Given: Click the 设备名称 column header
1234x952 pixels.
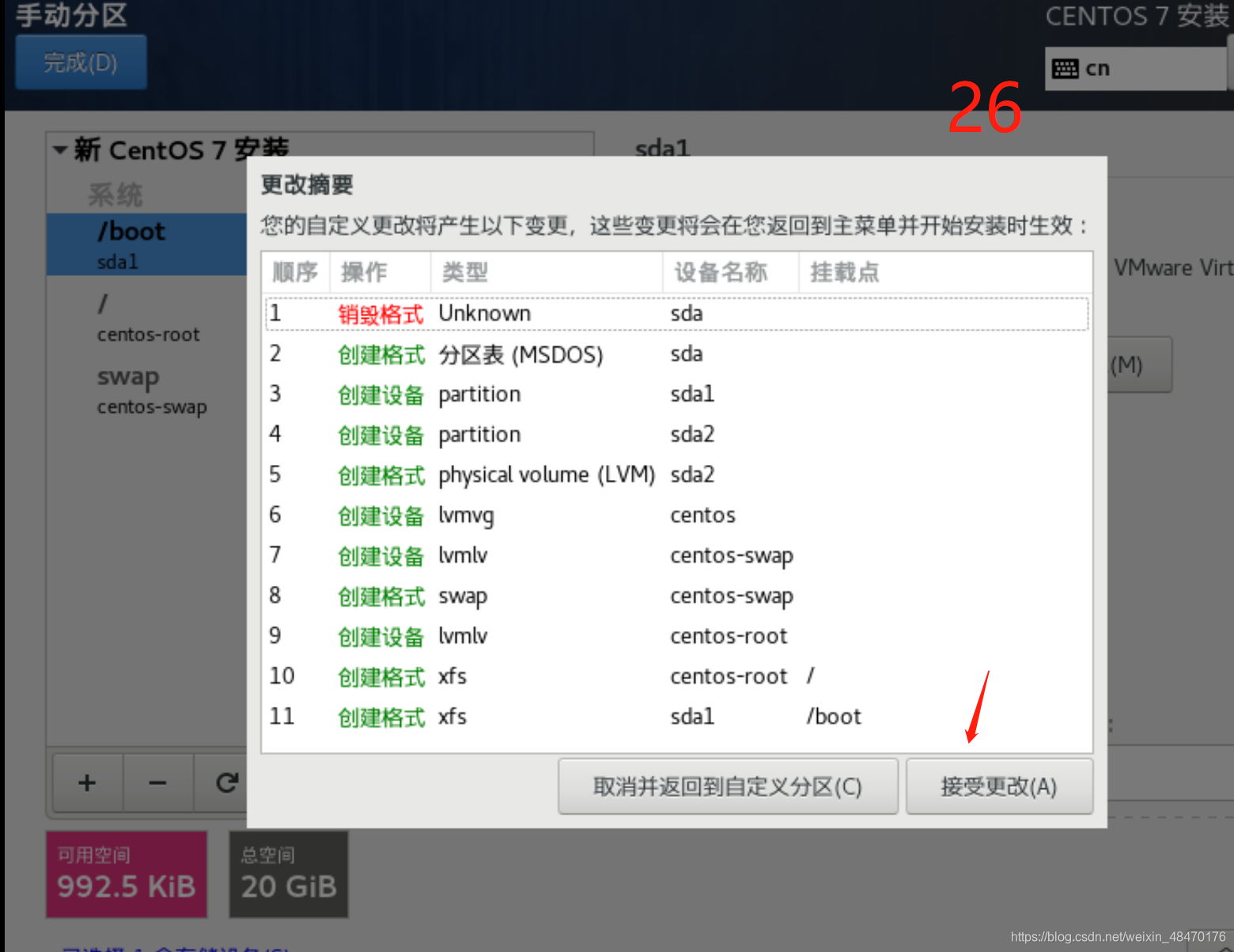Looking at the screenshot, I should pos(730,273).
